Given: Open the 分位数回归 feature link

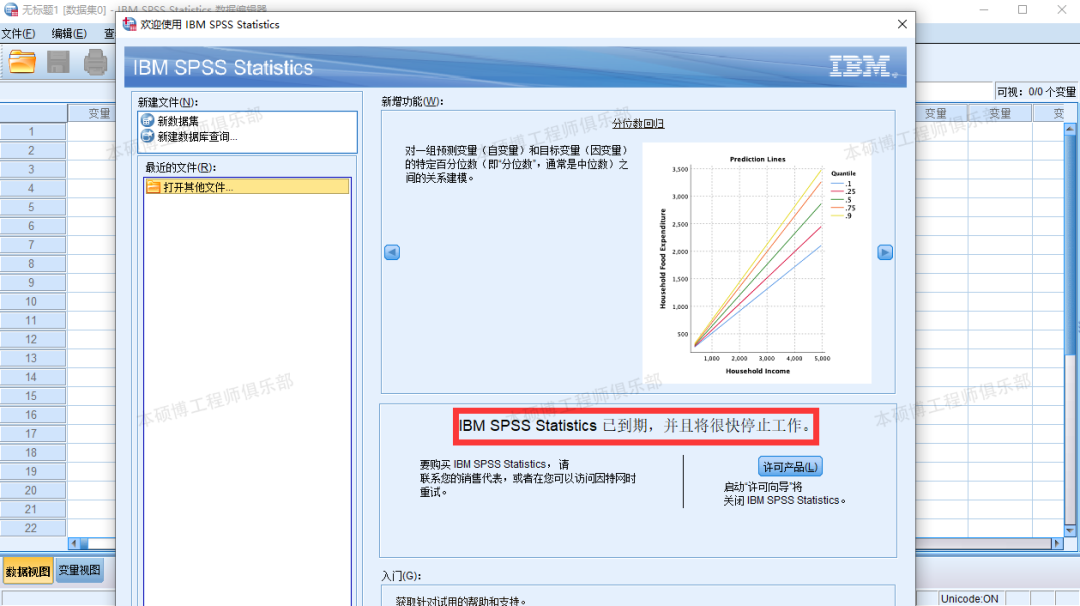Looking at the screenshot, I should (x=638, y=124).
